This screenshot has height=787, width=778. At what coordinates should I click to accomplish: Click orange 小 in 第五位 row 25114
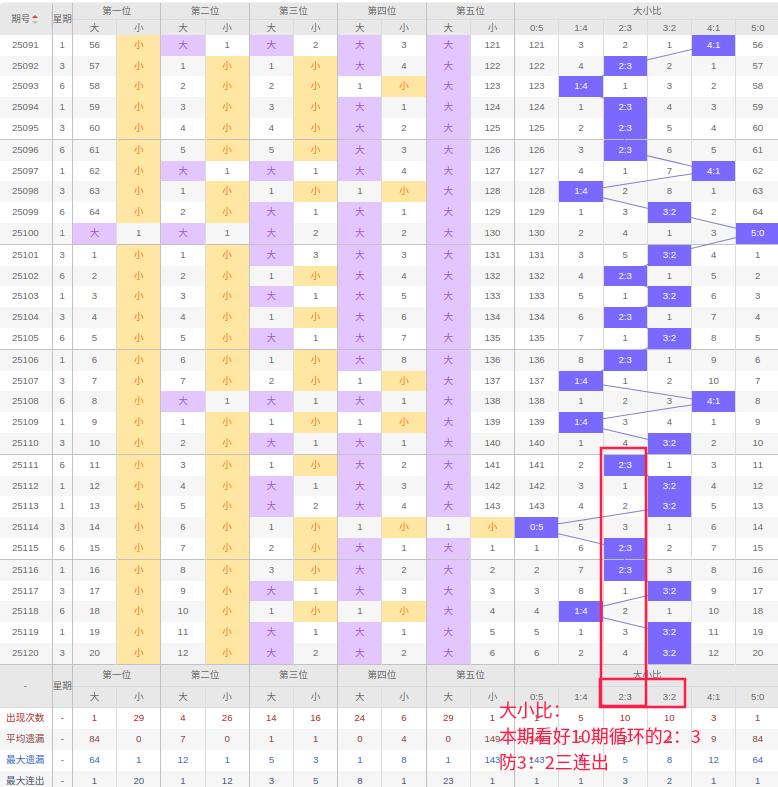pyautogui.click(x=492, y=527)
